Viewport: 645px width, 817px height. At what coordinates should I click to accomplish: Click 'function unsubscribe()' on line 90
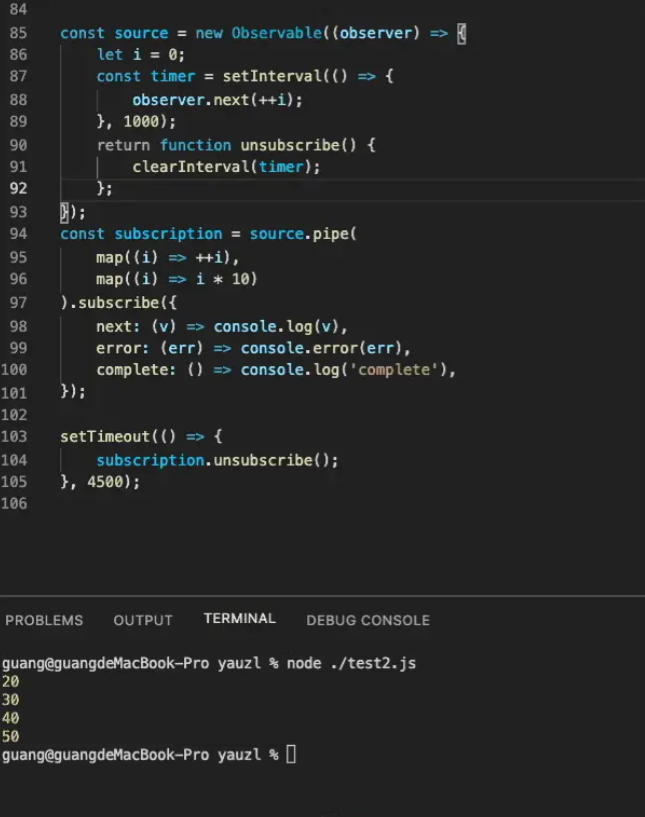[258, 145]
